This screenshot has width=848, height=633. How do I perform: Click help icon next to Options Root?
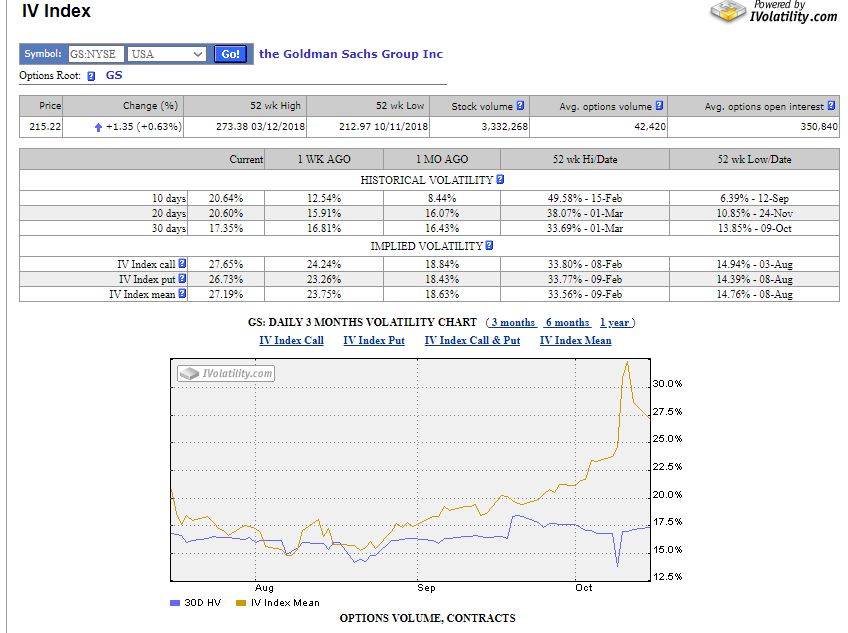(91, 76)
